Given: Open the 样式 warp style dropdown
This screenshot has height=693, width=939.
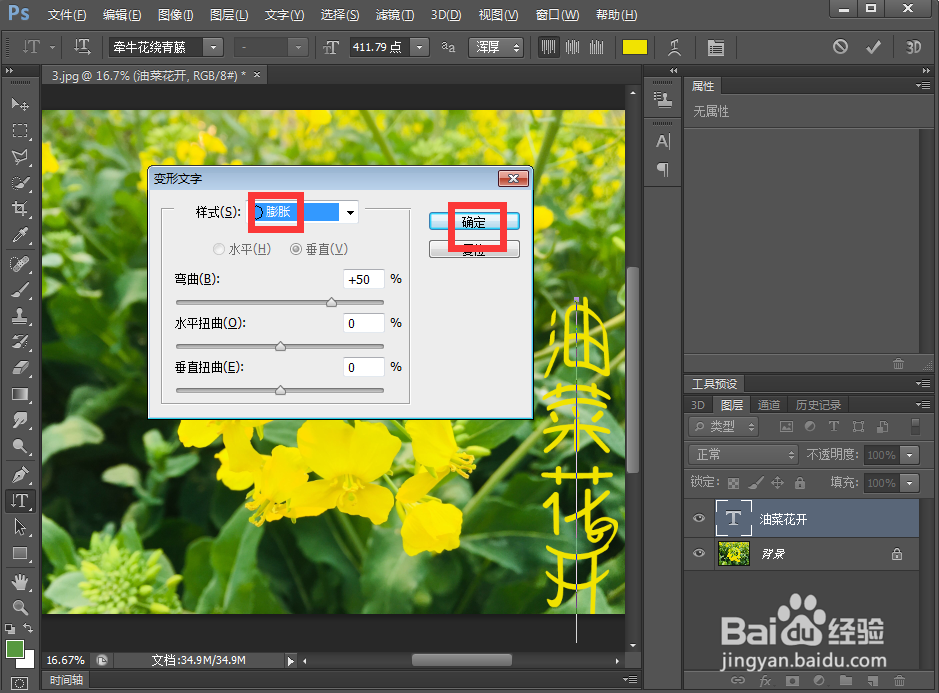Looking at the screenshot, I should pyautogui.click(x=348, y=211).
